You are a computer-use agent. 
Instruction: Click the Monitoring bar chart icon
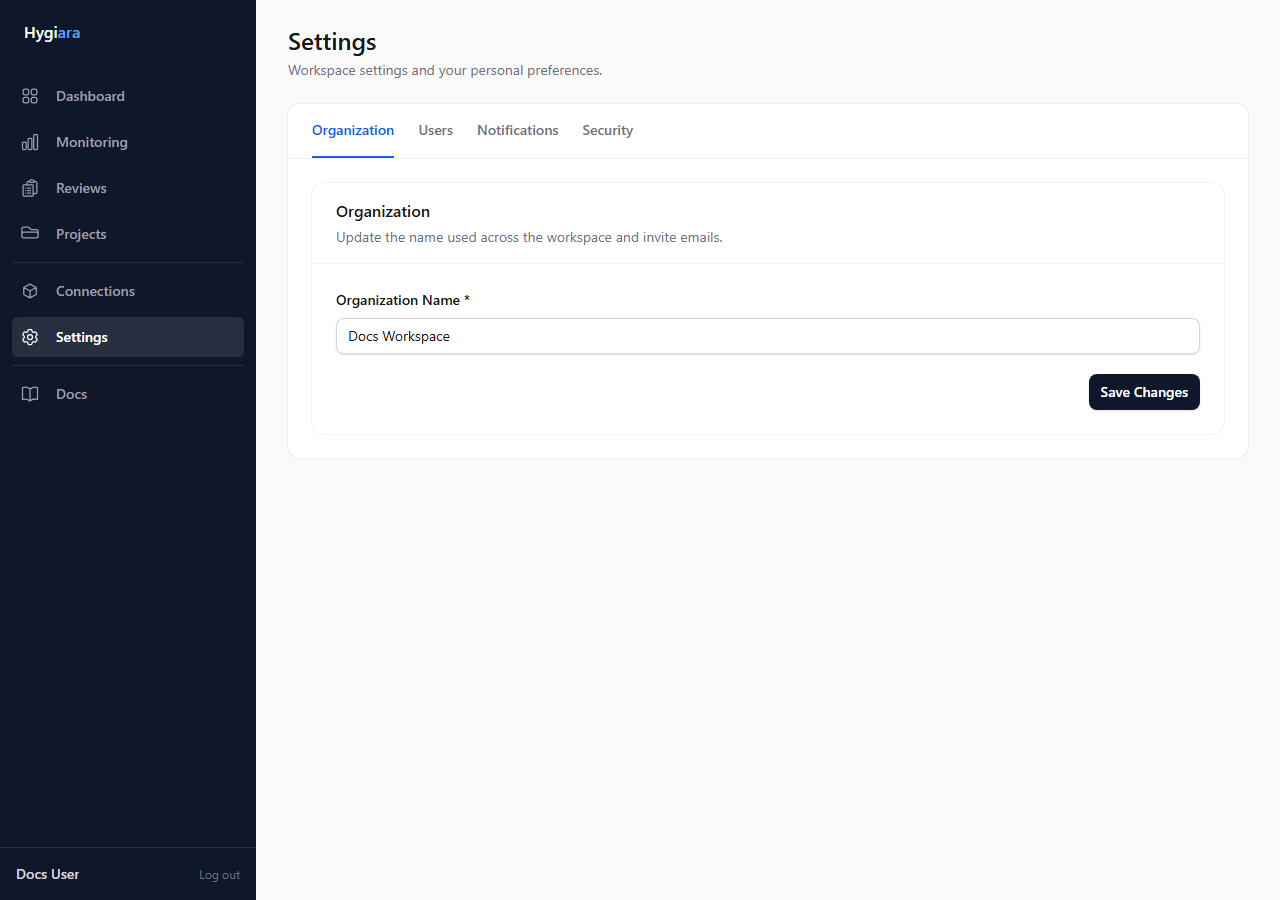tap(30, 142)
